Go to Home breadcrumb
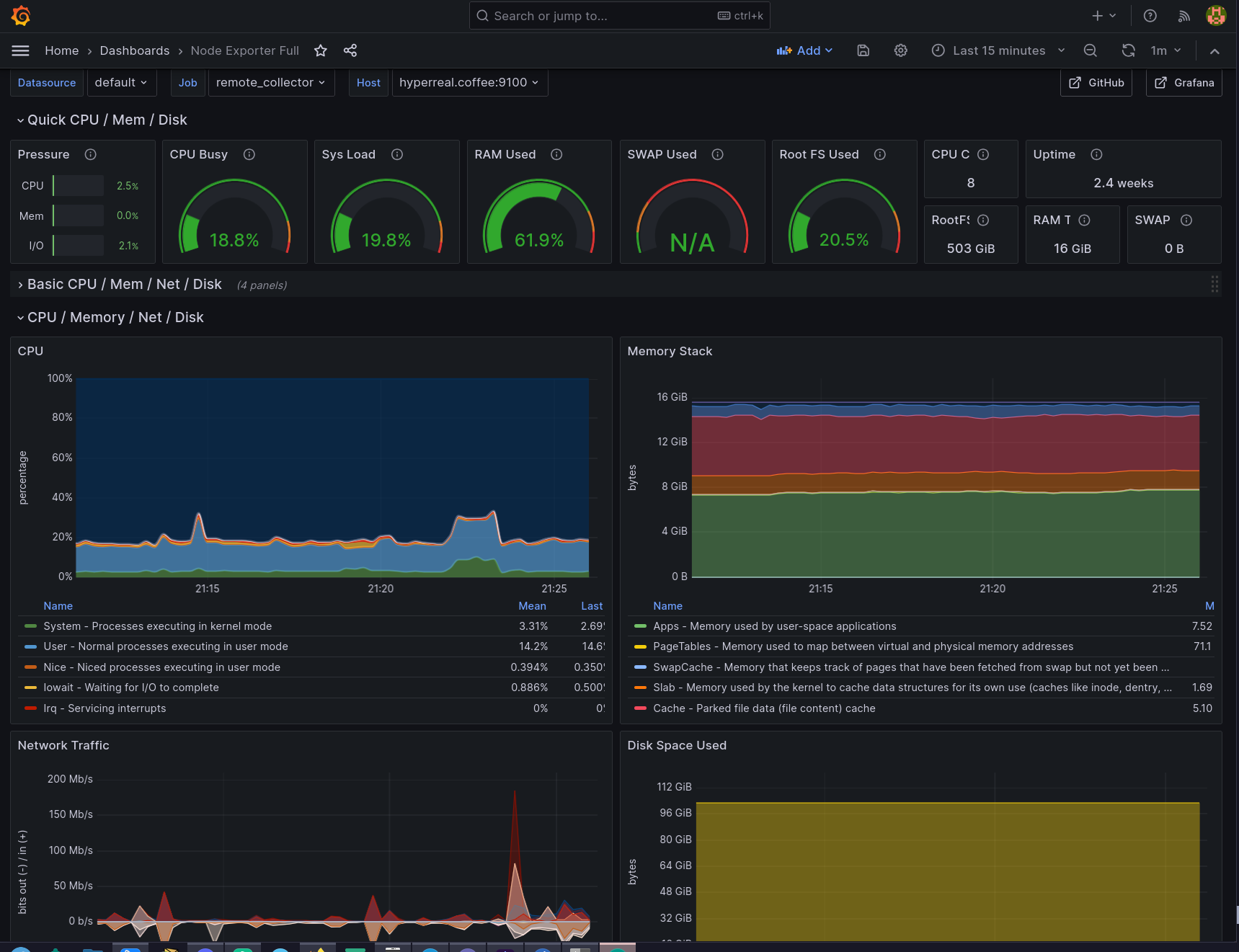This screenshot has height=952, width=1239. pyautogui.click(x=61, y=50)
